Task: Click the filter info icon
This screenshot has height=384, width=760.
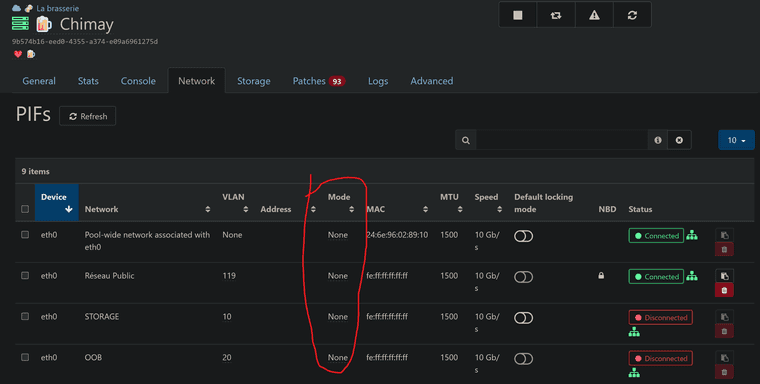Action: [x=658, y=140]
